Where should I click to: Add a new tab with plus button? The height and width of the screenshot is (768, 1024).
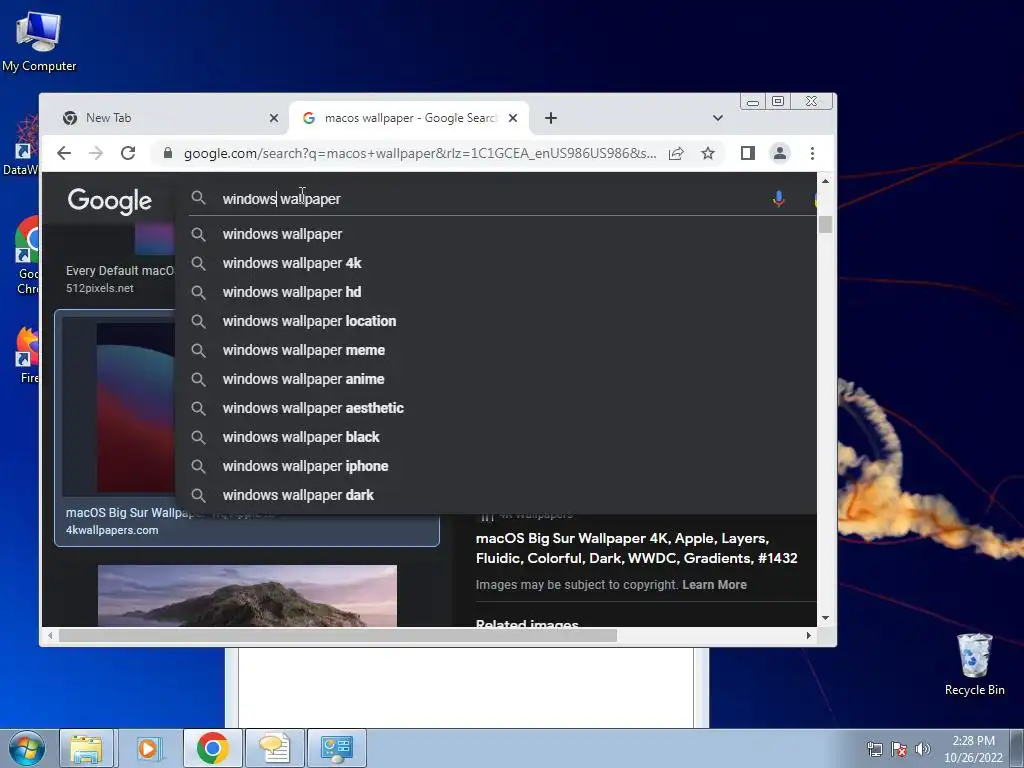coord(551,118)
